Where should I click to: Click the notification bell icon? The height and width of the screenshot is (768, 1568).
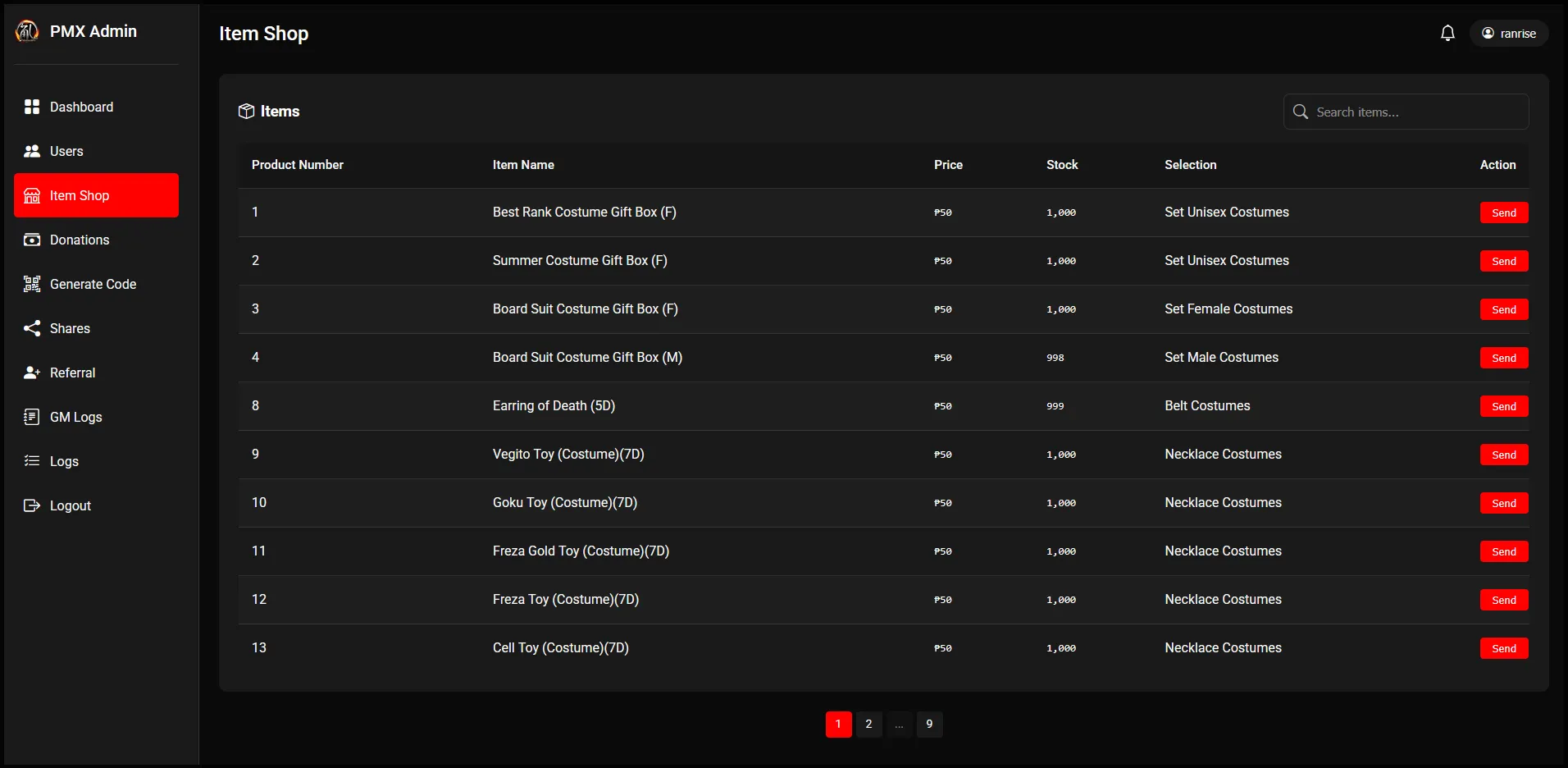(1447, 33)
